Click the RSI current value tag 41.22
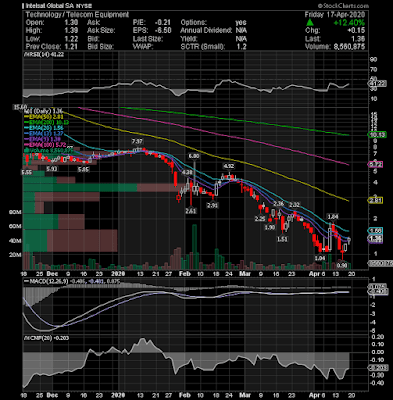 tap(377, 84)
